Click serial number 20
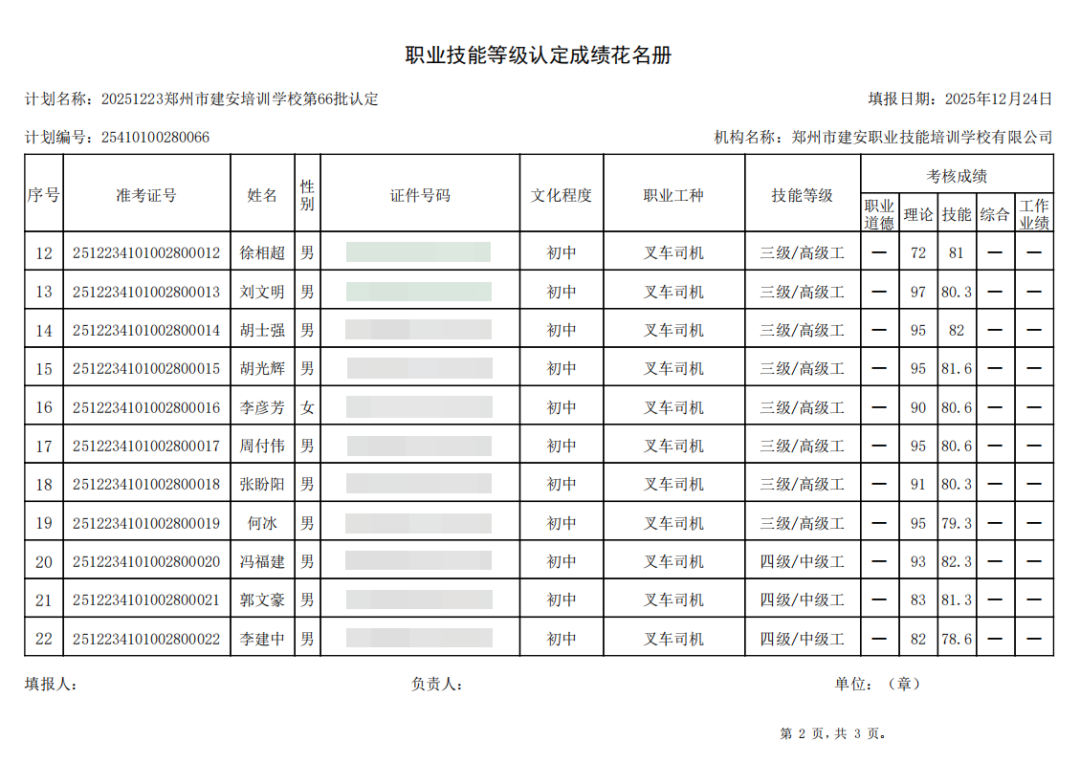 coord(44,562)
